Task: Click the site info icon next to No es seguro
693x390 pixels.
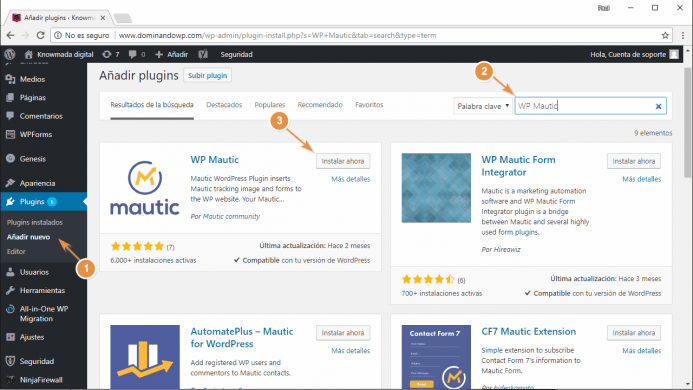Action: (x=58, y=35)
